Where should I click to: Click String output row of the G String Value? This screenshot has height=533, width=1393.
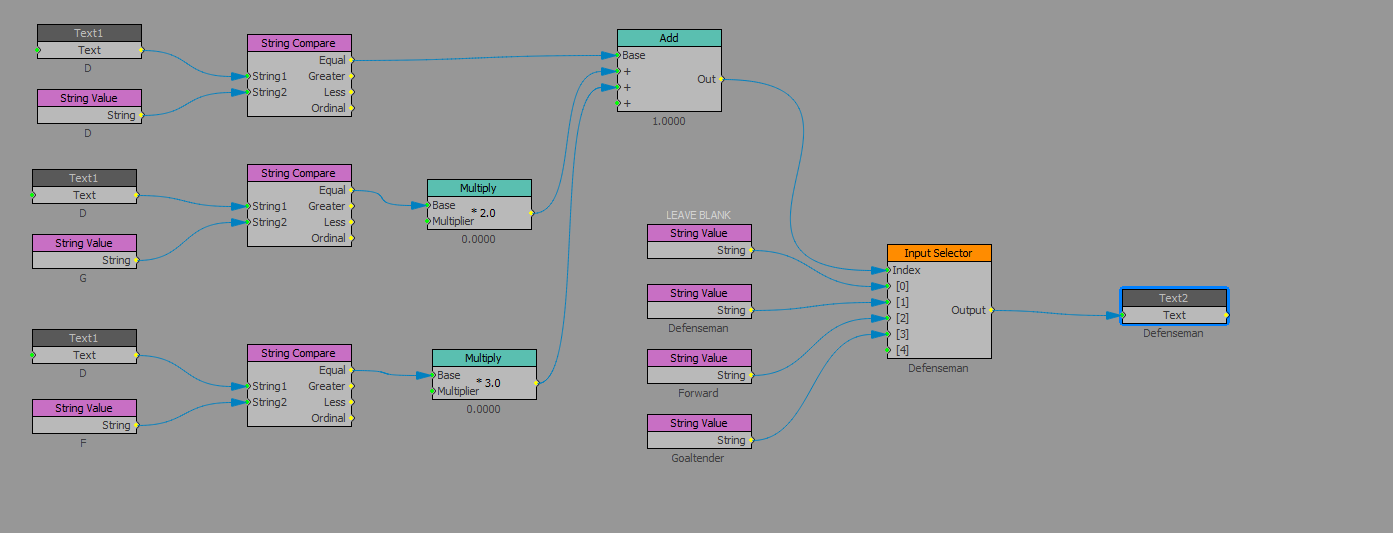coord(84,260)
